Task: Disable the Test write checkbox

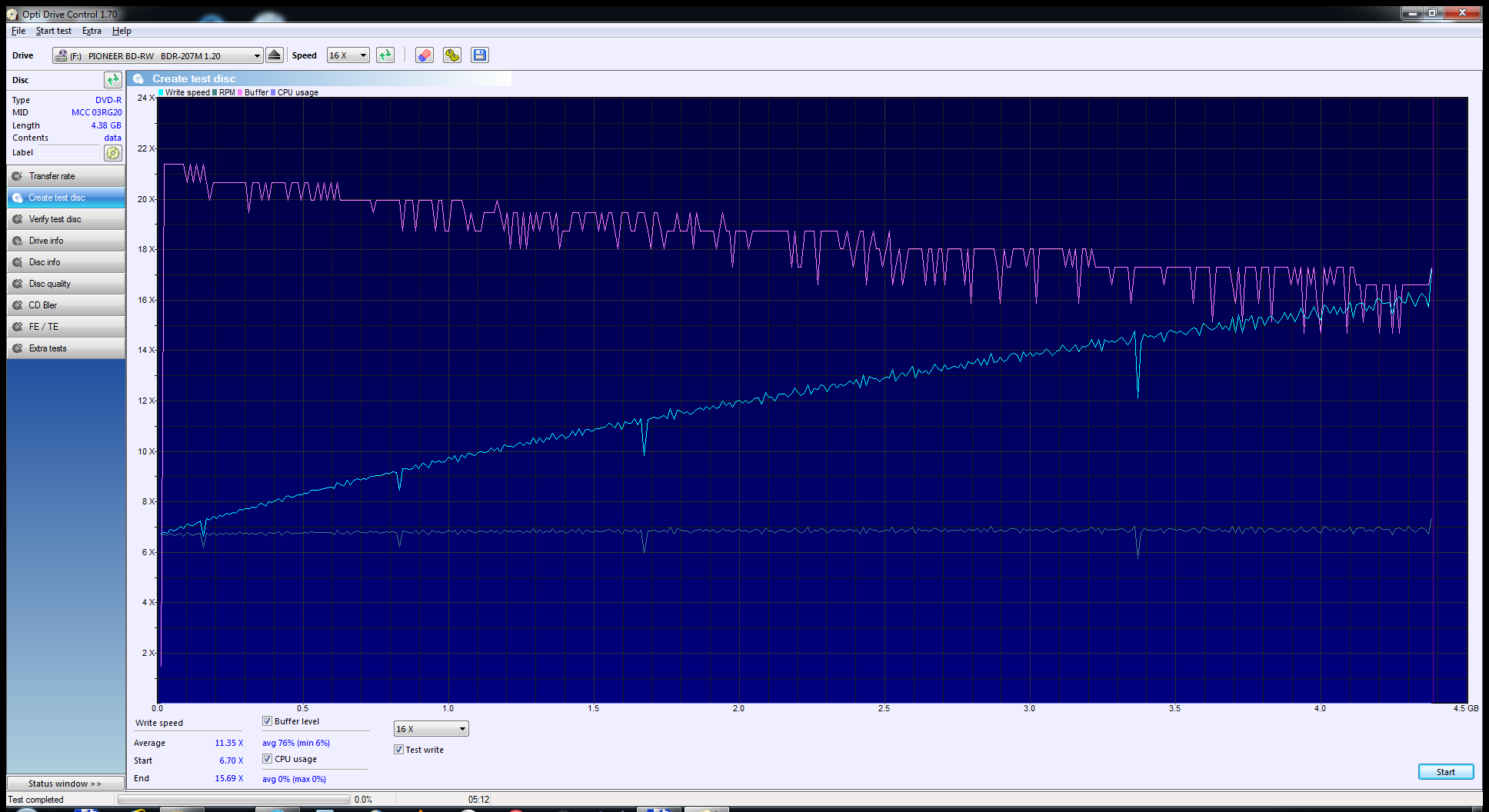Action: pyautogui.click(x=399, y=750)
